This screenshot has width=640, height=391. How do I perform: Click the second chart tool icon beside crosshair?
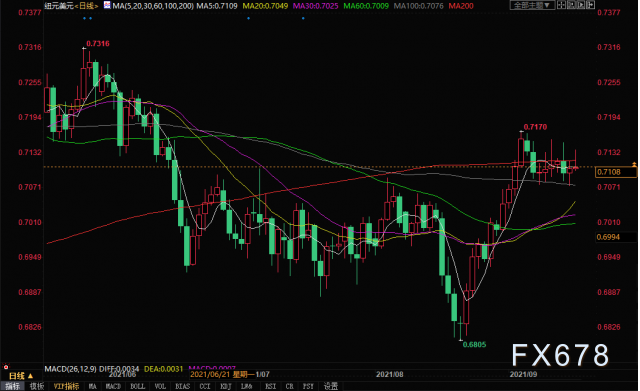tap(571, 5)
